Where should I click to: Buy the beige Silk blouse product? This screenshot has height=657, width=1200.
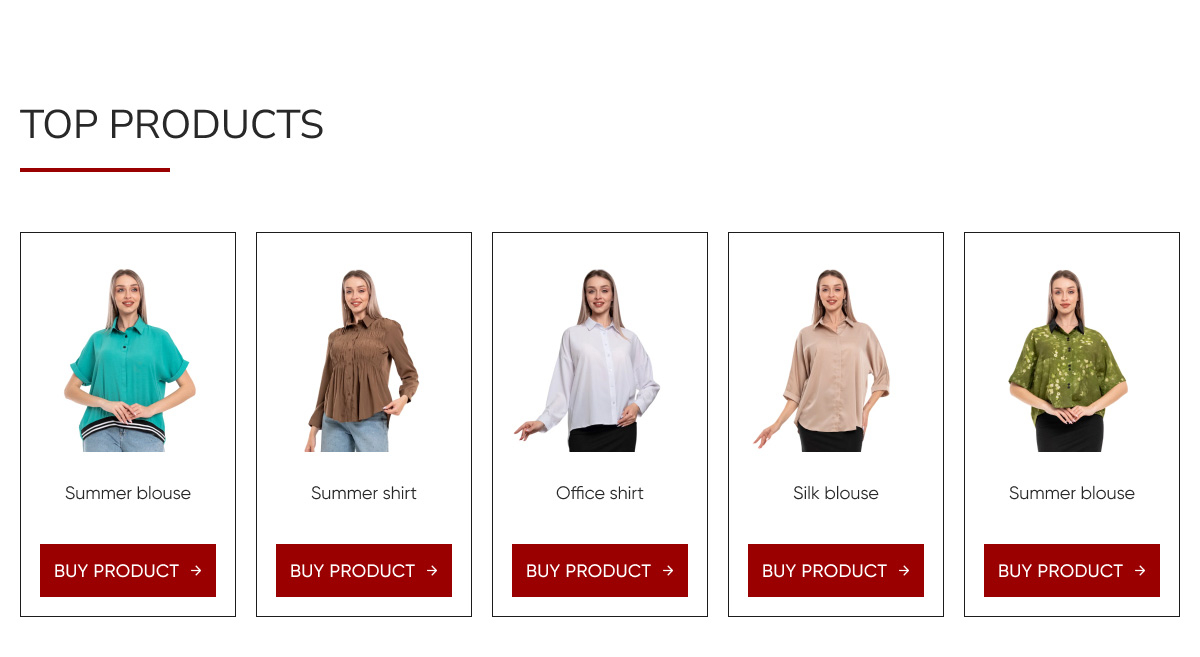(836, 570)
